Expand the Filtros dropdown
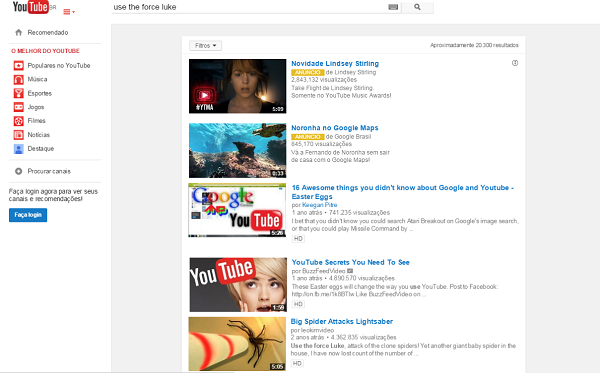Screen dimensions: 600x373 (205, 46)
